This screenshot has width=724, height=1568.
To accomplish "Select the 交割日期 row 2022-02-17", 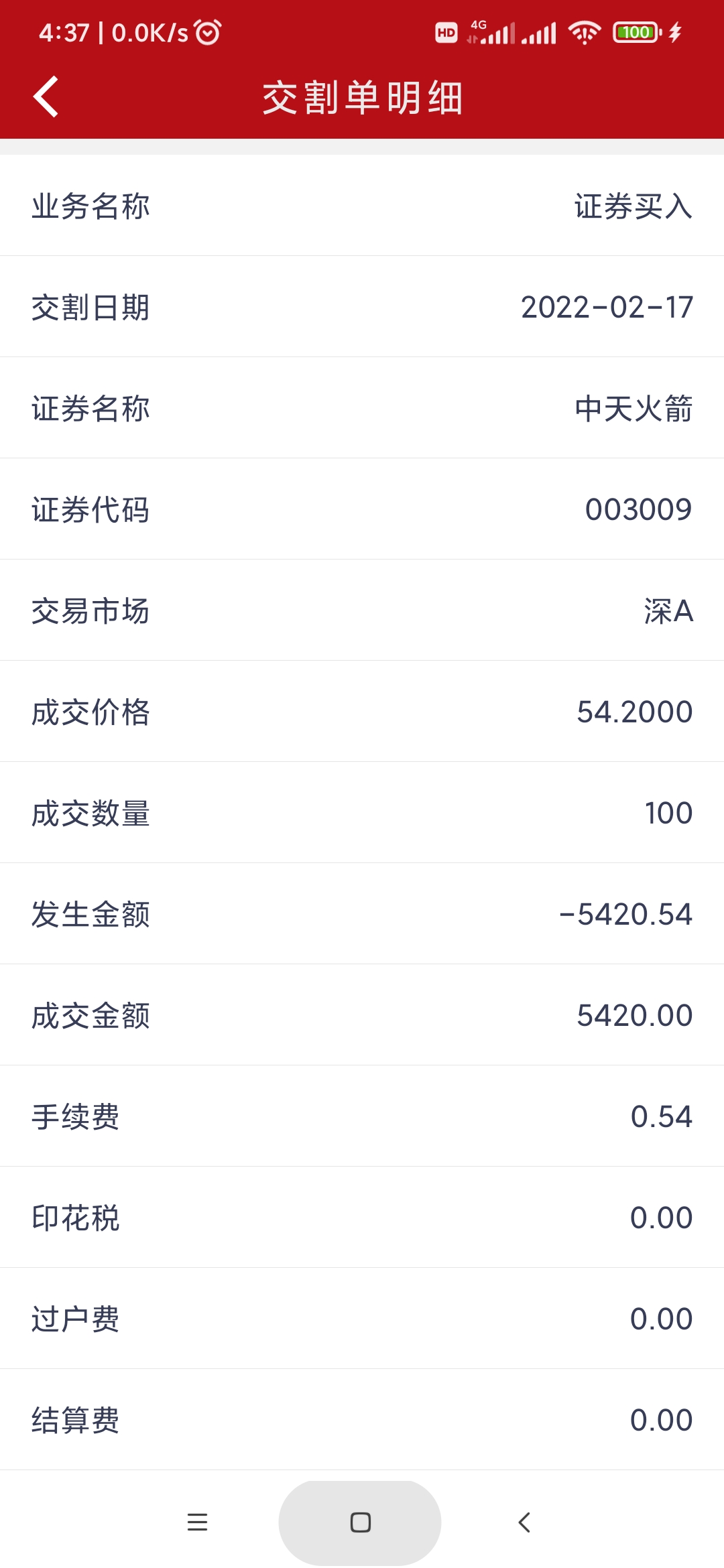I will [x=362, y=307].
